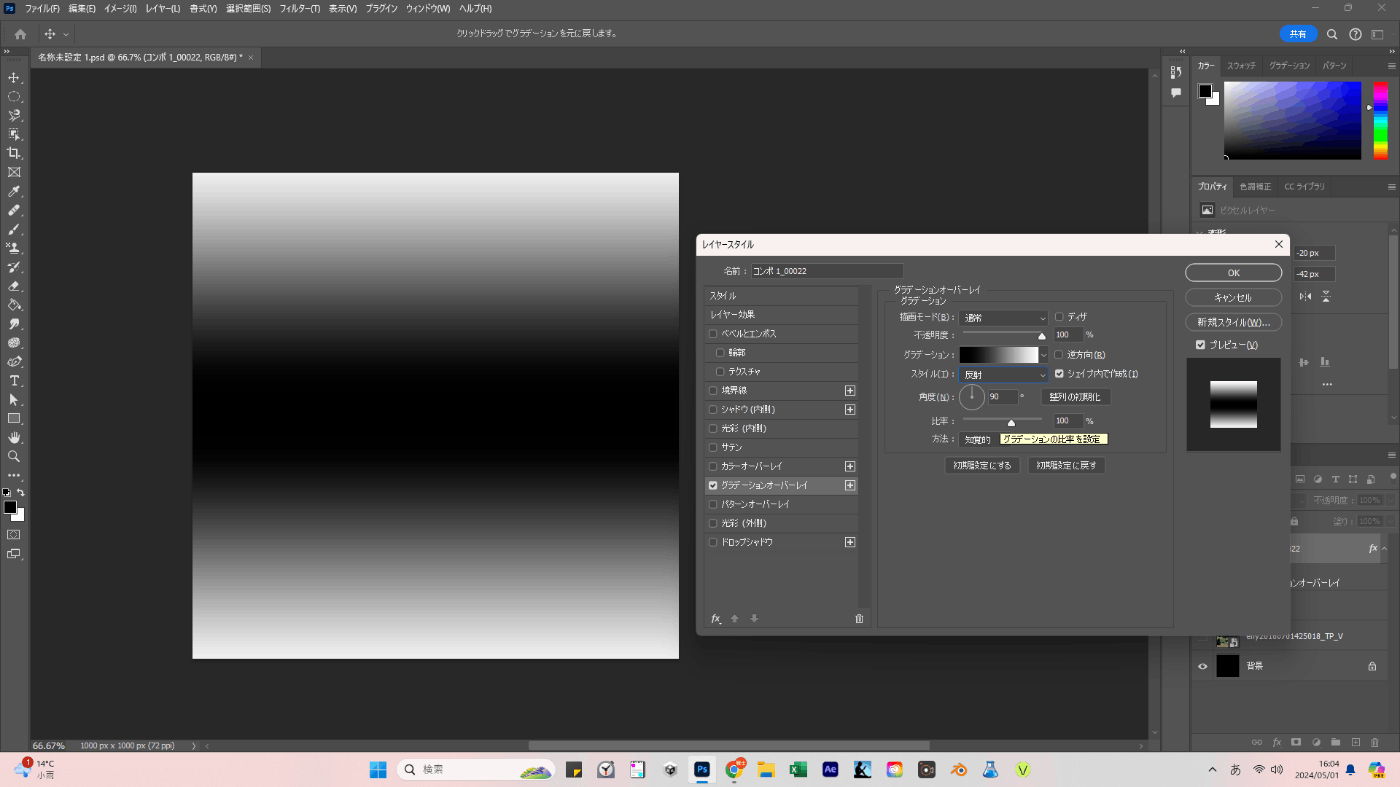Open the gradient picker dropdown arrow
Screen dimensions: 1400x787
pos(1044,355)
